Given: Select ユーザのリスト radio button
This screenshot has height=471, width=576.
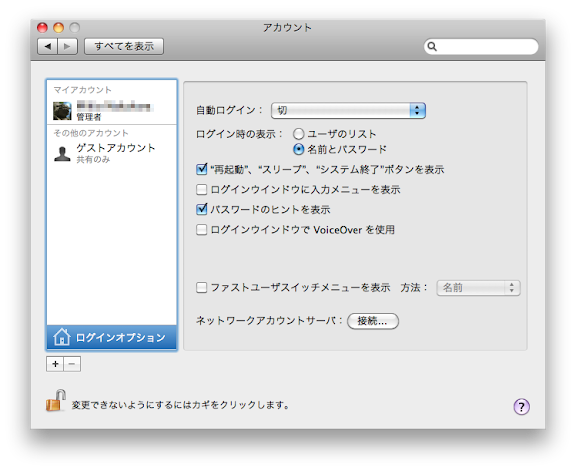Looking at the screenshot, I should (x=299, y=134).
